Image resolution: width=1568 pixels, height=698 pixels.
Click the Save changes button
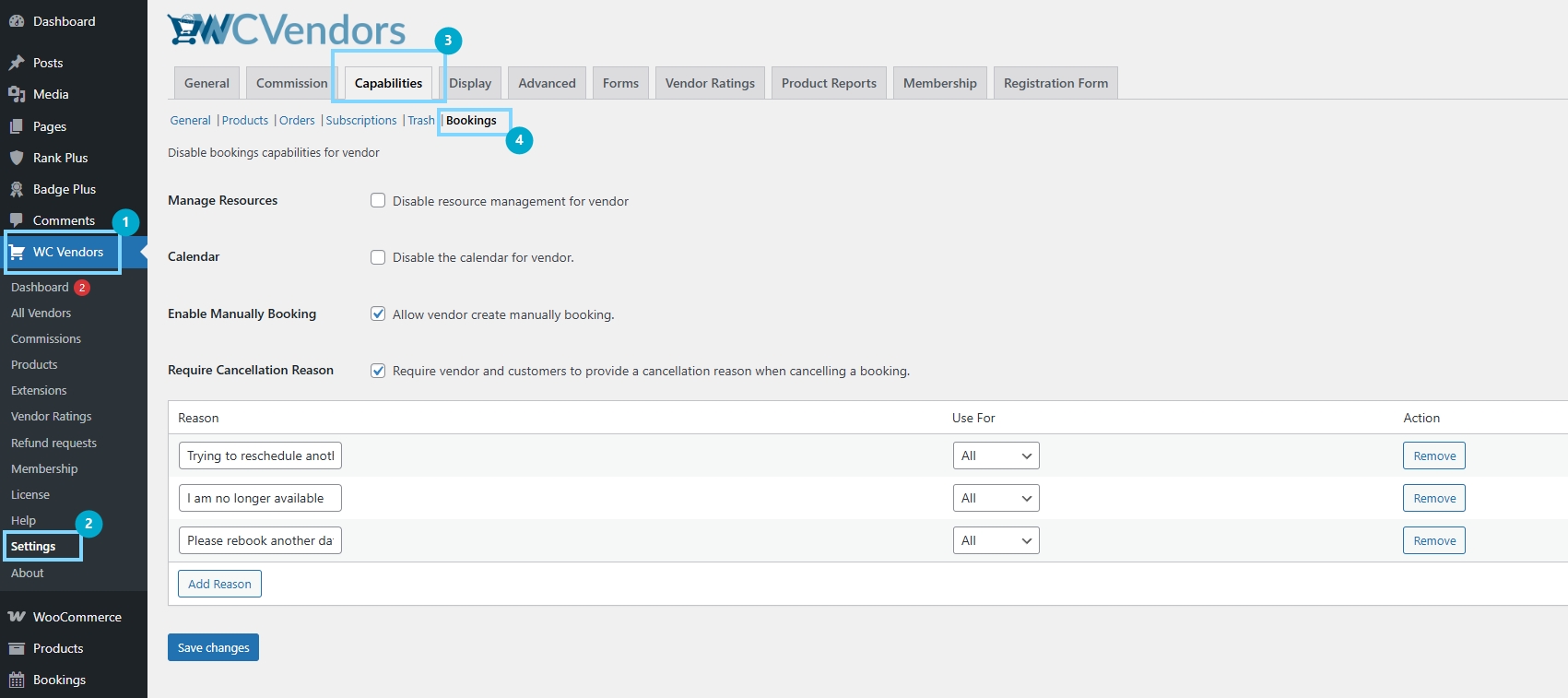[x=213, y=647]
